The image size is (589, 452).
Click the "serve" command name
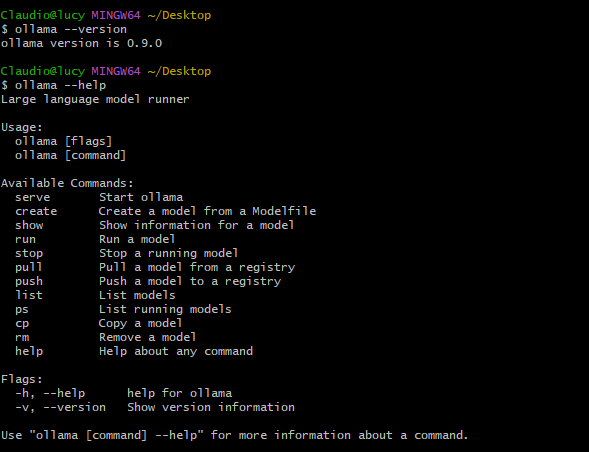[33, 197]
